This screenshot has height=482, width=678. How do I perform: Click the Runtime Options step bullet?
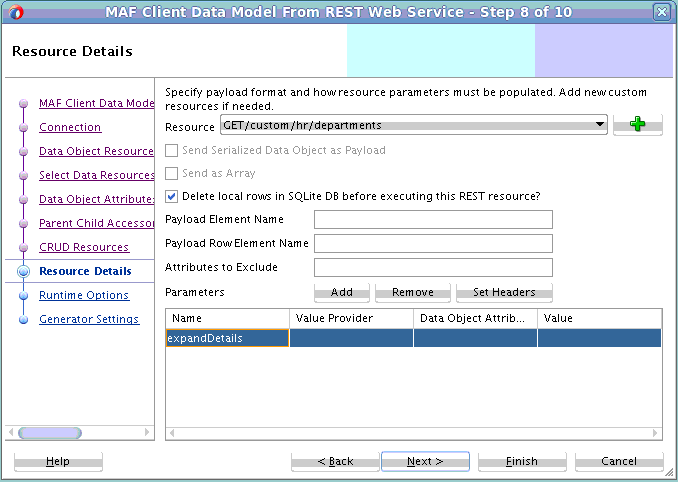coord(23,295)
